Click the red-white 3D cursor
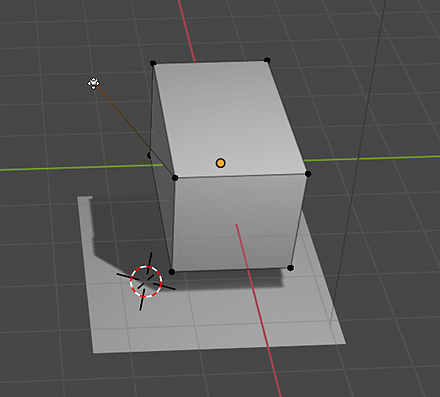 click(x=146, y=281)
